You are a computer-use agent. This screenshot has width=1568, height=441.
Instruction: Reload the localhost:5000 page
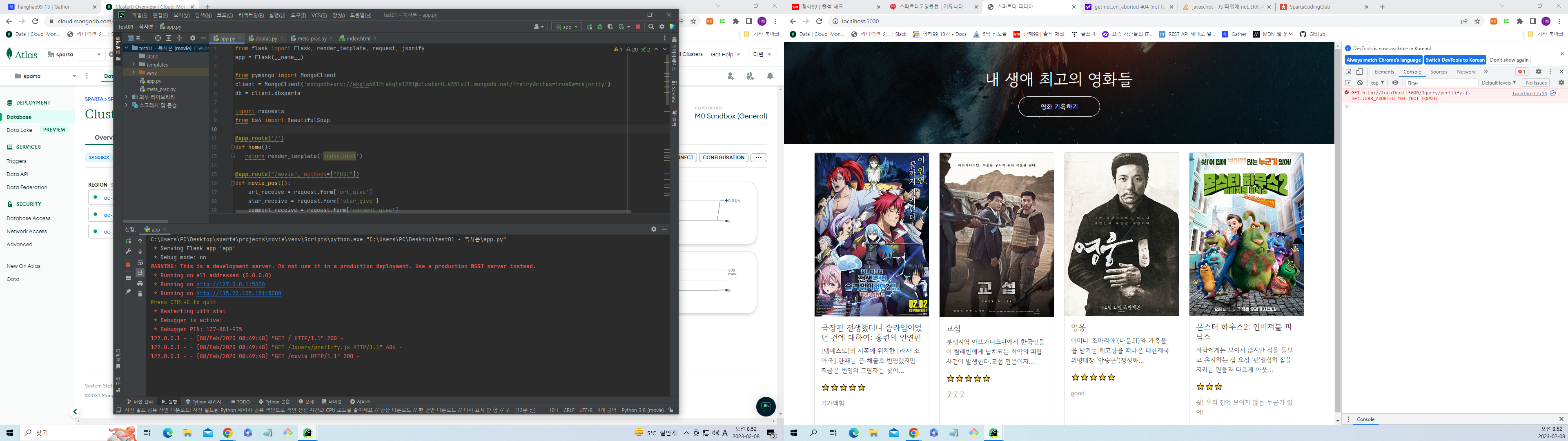(x=819, y=21)
